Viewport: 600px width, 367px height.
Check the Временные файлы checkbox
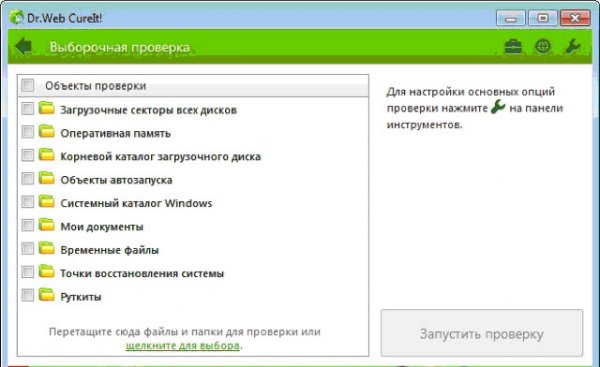(28, 249)
